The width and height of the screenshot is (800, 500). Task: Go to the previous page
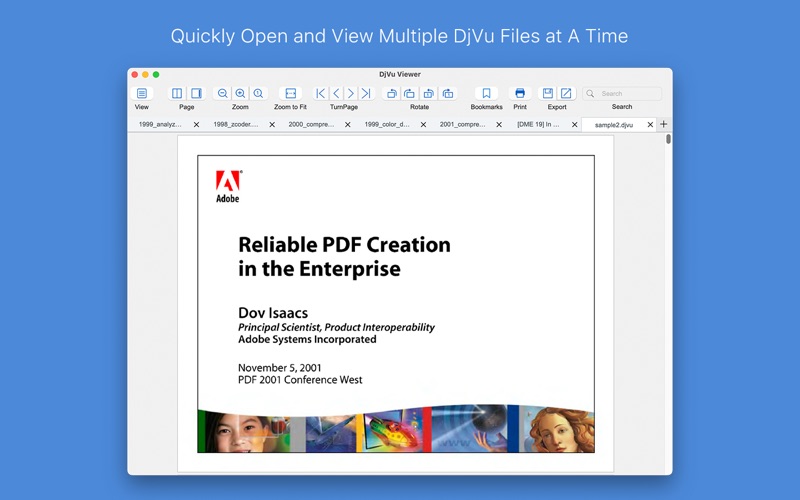[x=336, y=93]
